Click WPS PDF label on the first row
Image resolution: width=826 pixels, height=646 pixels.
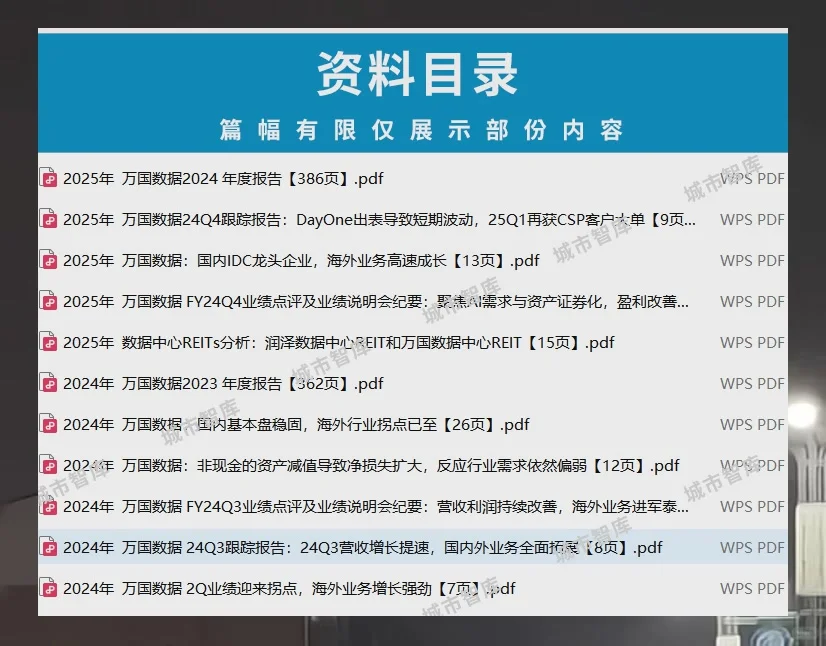751,178
